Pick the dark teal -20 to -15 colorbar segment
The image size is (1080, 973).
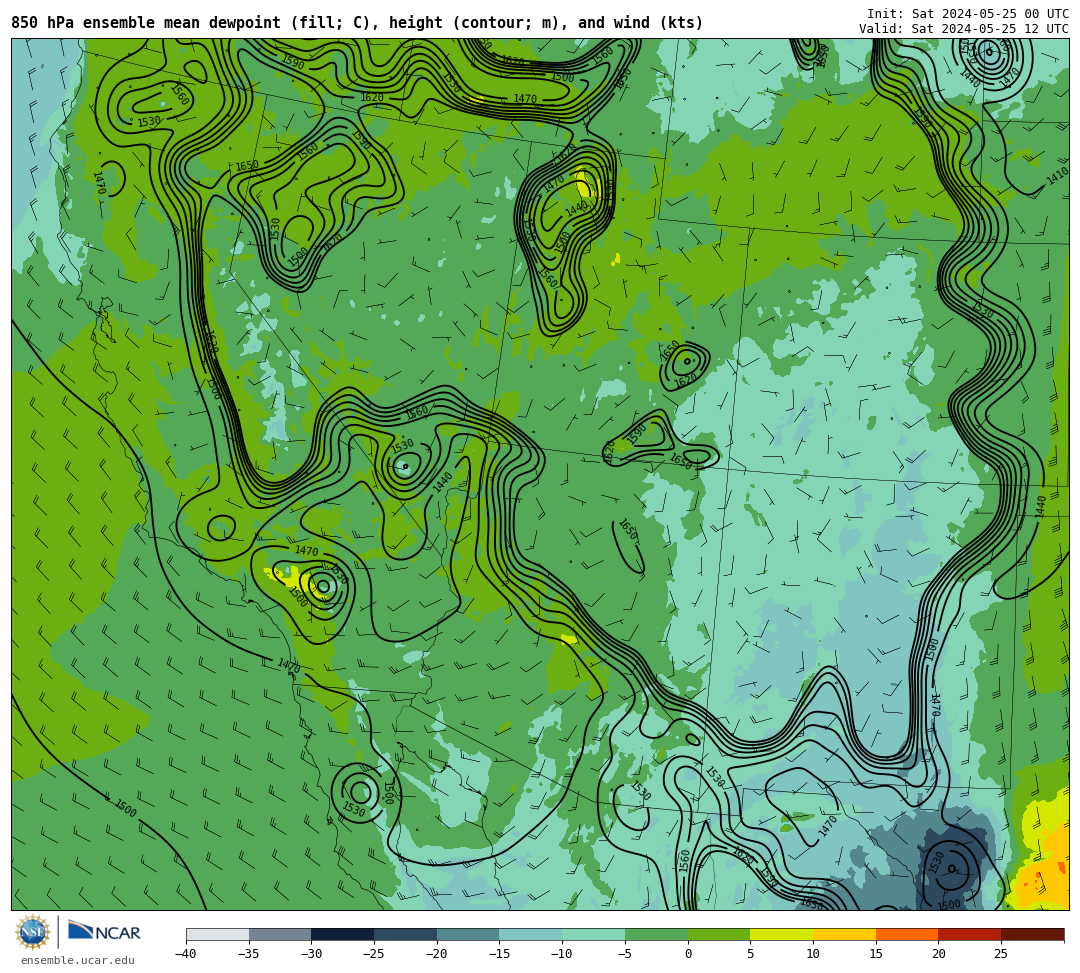click(468, 934)
